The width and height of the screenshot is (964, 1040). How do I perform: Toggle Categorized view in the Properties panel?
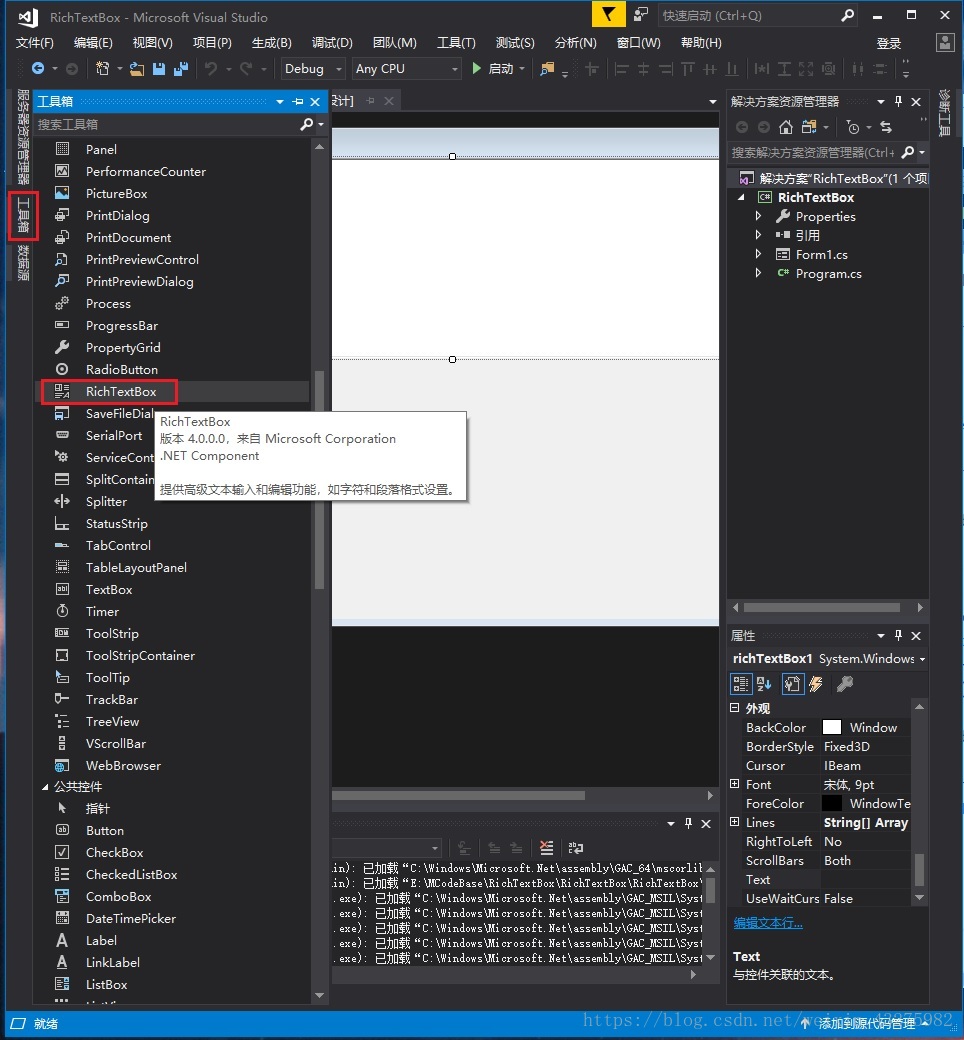[x=740, y=684]
